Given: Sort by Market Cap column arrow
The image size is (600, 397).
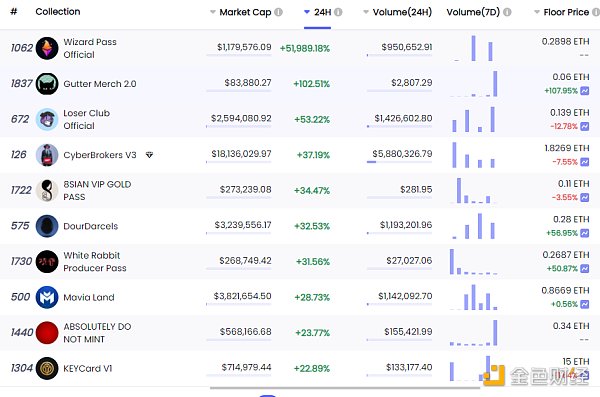Looking at the screenshot, I should click(x=213, y=12).
